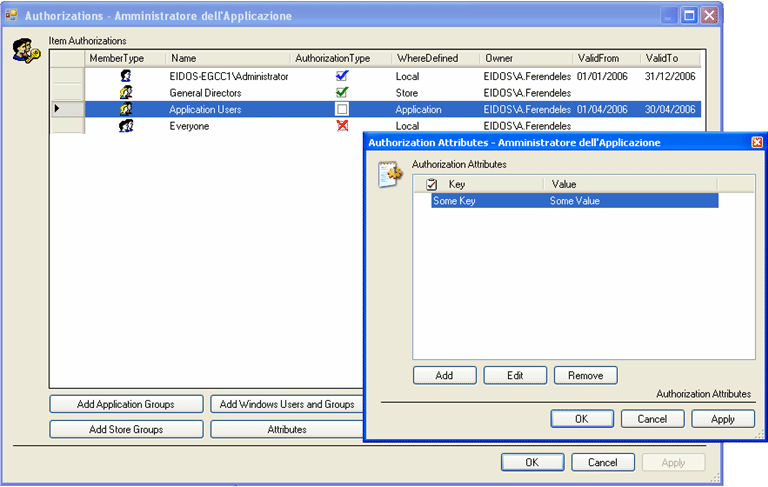The image size is (768, 487).
Task: Toggle empty authorization checkbox for Application Users
Action: click(x=342, y=109)
